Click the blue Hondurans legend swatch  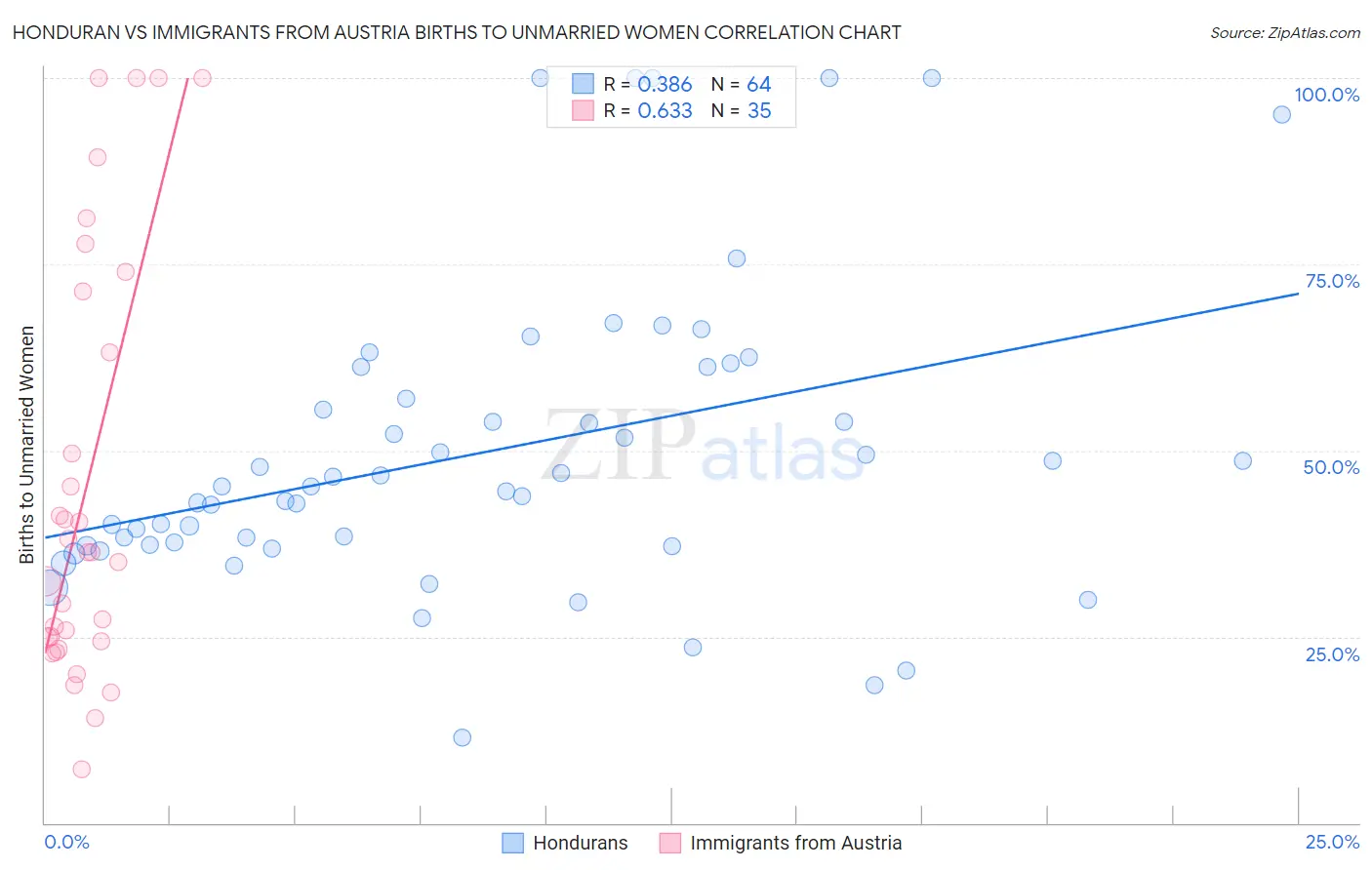click(x=513, y=844)
